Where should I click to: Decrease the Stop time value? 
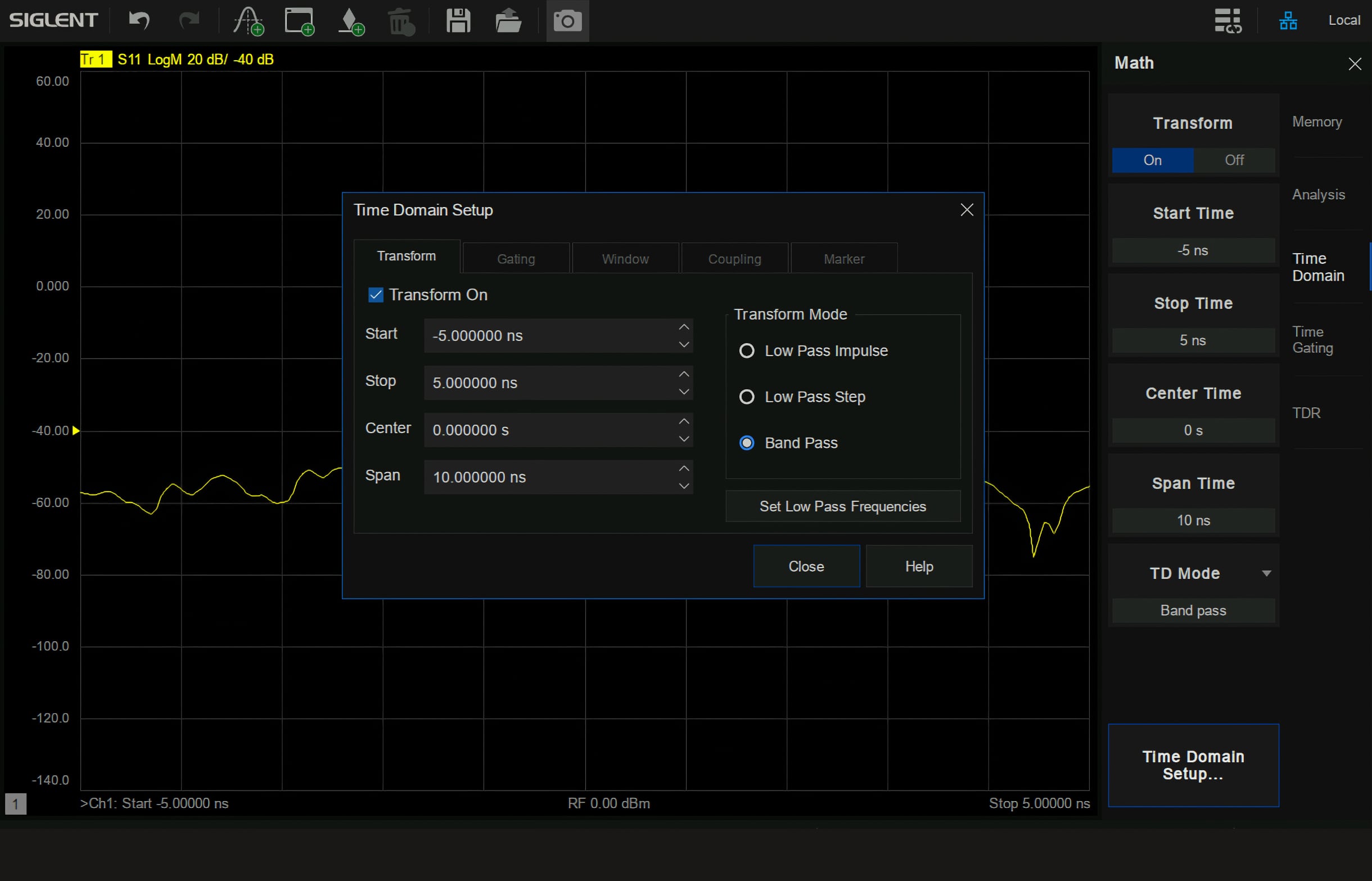(x=684, y=392)
